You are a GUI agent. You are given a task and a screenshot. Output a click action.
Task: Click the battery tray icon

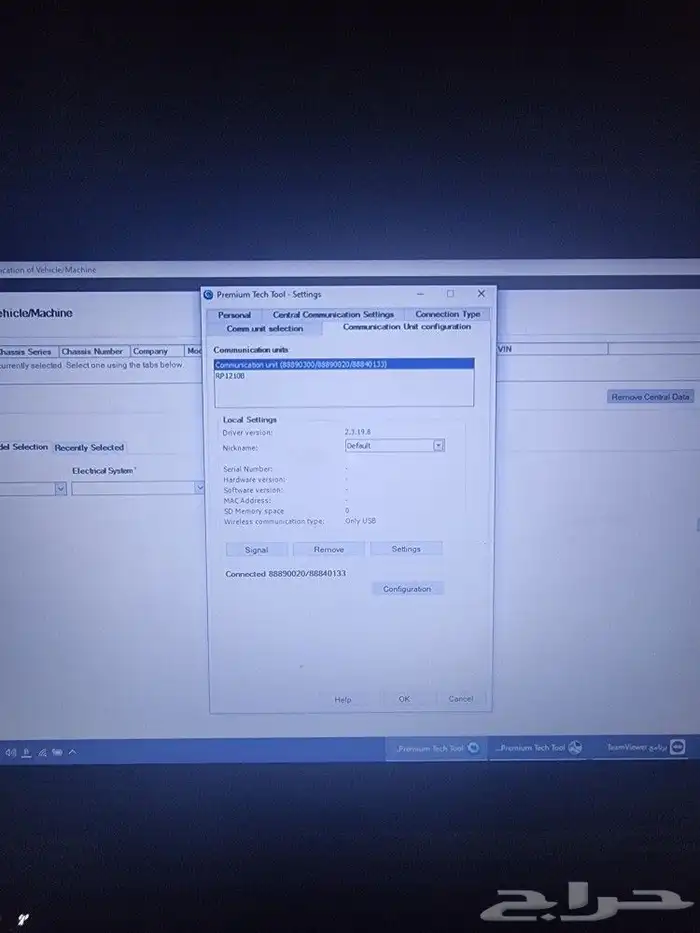[57, 752]
